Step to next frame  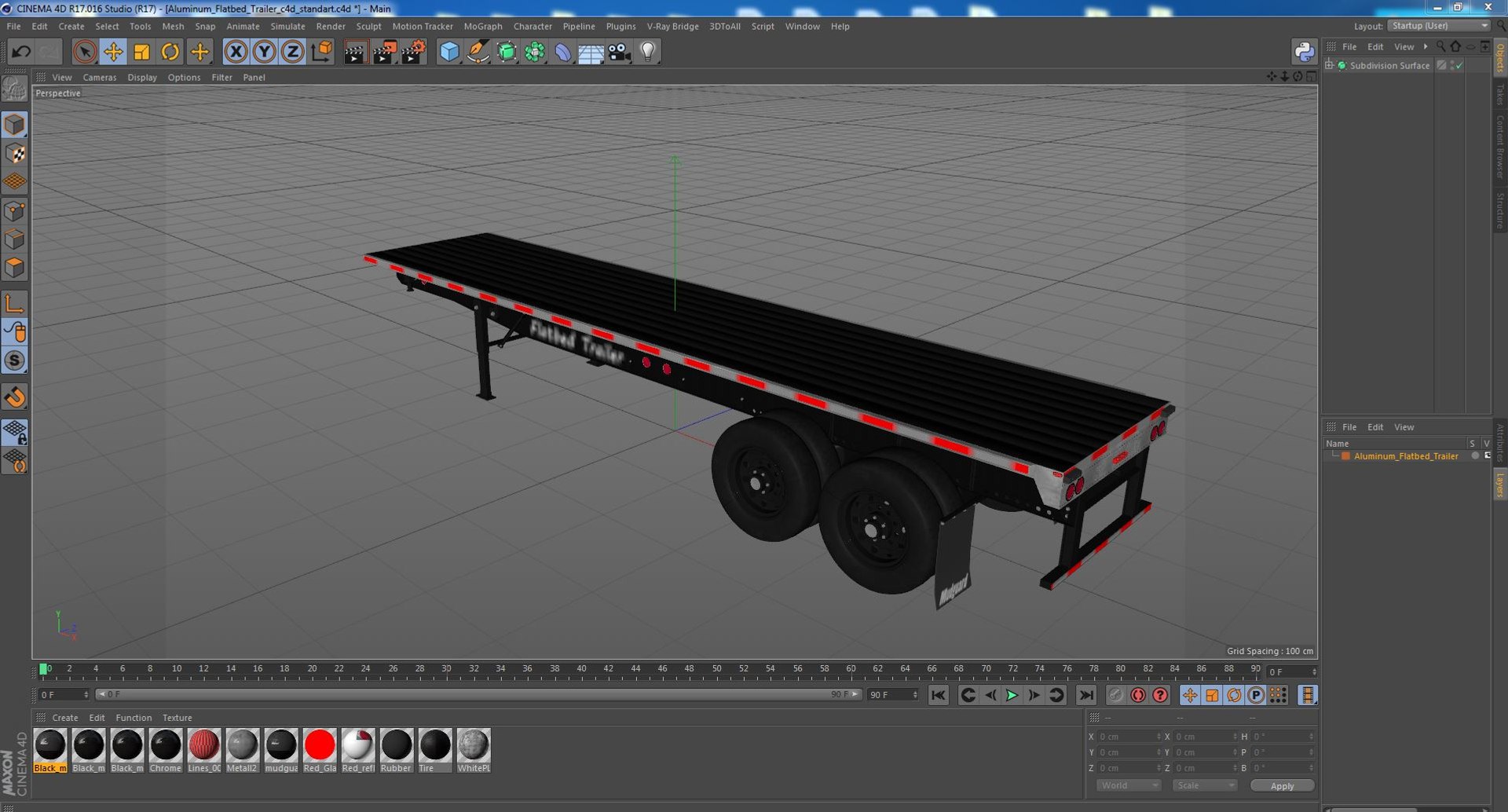click(x=1034, y=695)
